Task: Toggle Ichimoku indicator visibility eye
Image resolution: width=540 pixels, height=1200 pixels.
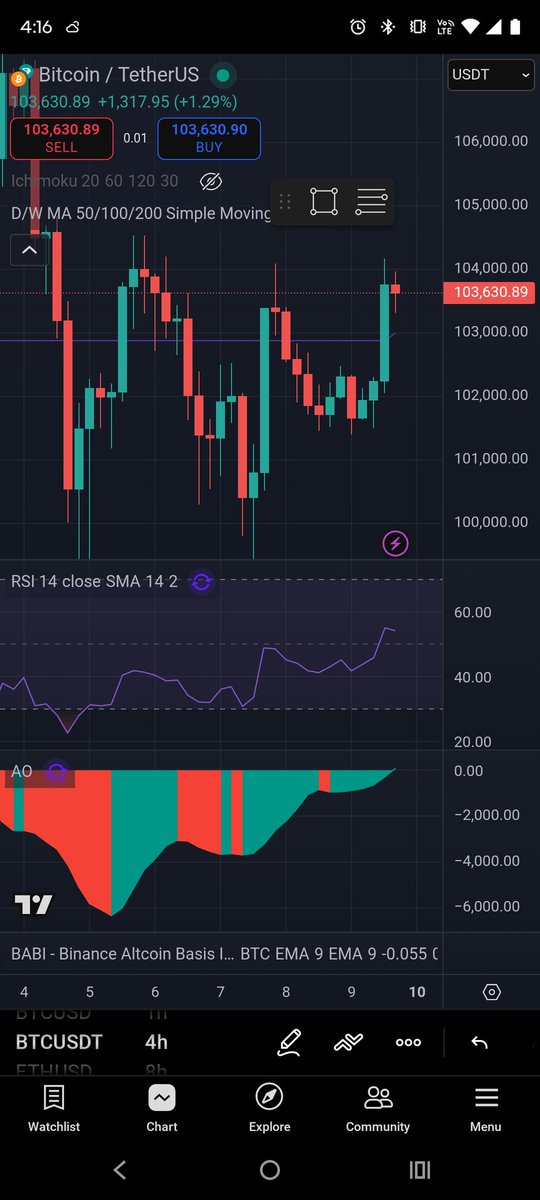Action: pos(210,181)
